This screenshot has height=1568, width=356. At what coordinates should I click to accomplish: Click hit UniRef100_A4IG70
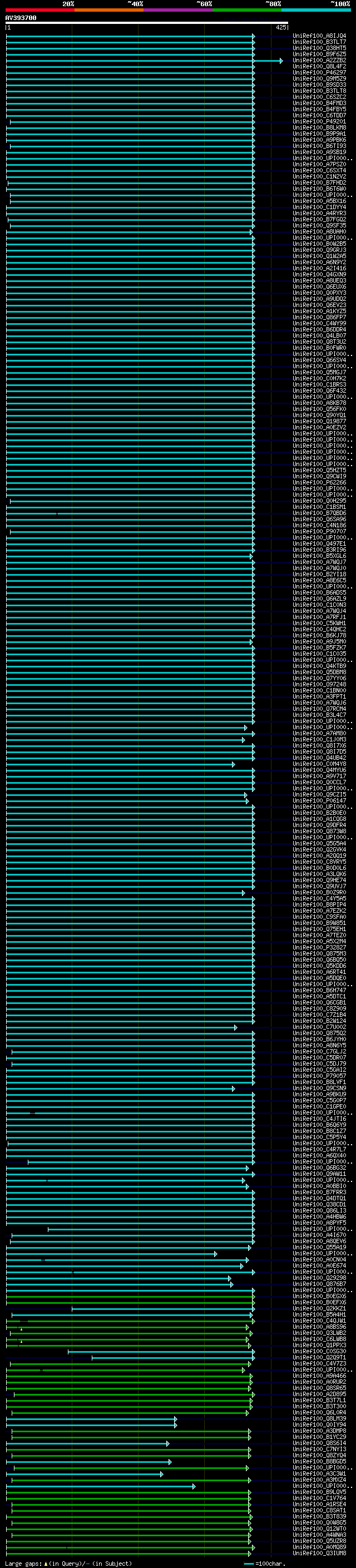tap(319, 1235)
